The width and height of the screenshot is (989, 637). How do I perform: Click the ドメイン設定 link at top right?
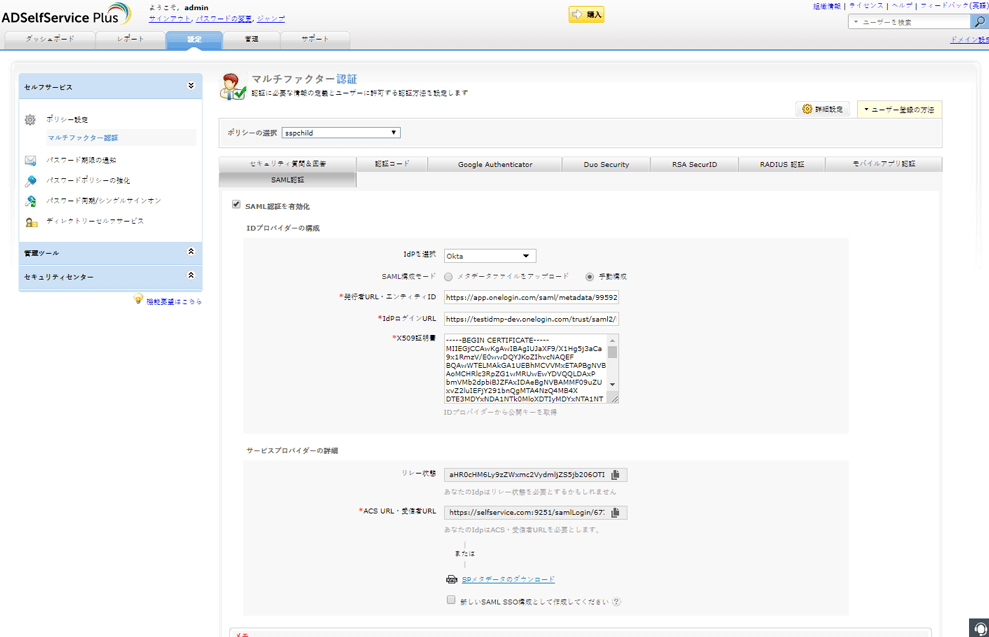click(969, 40)
